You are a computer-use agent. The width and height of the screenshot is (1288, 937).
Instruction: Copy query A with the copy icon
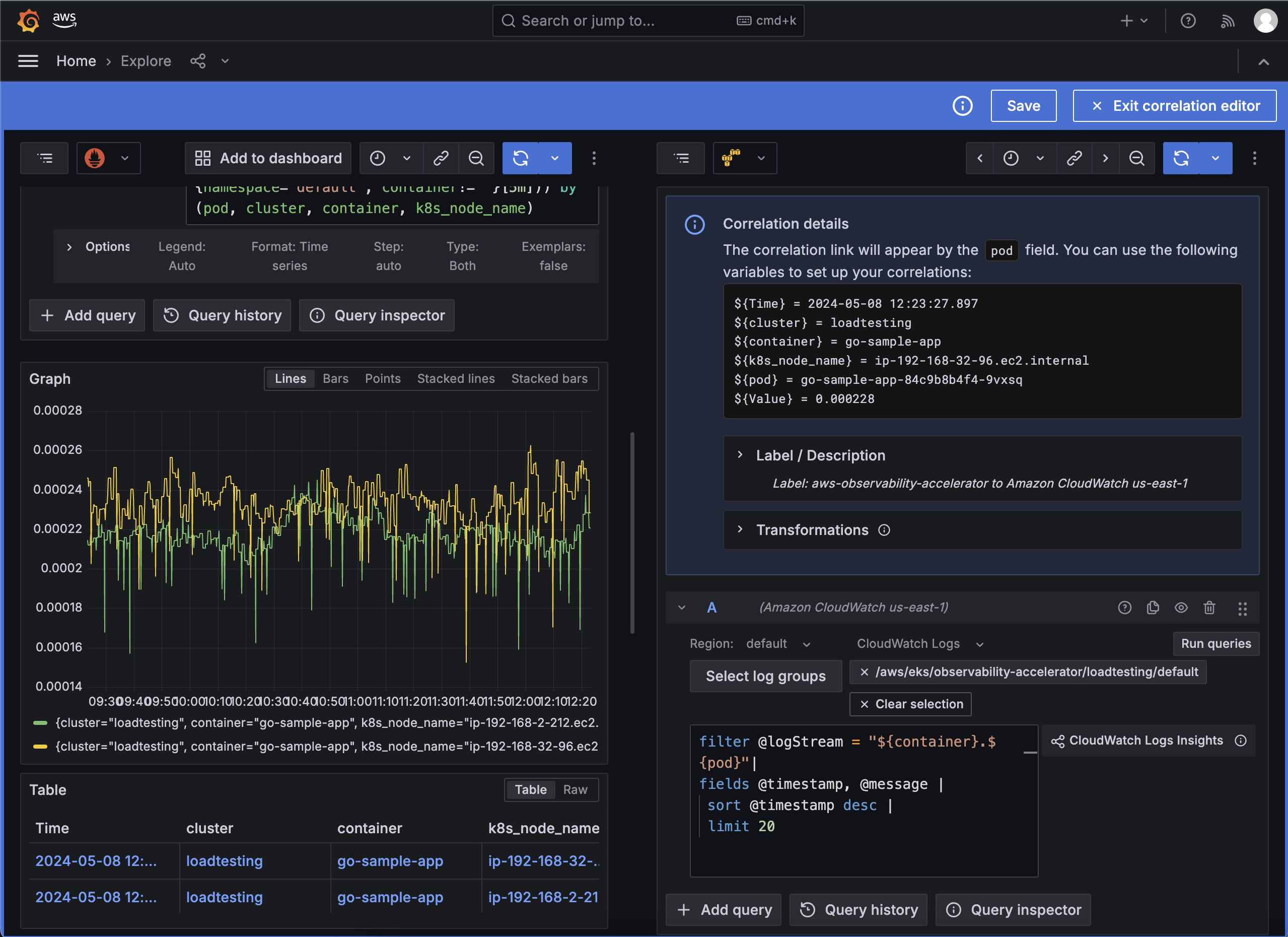coord(1153,608)
